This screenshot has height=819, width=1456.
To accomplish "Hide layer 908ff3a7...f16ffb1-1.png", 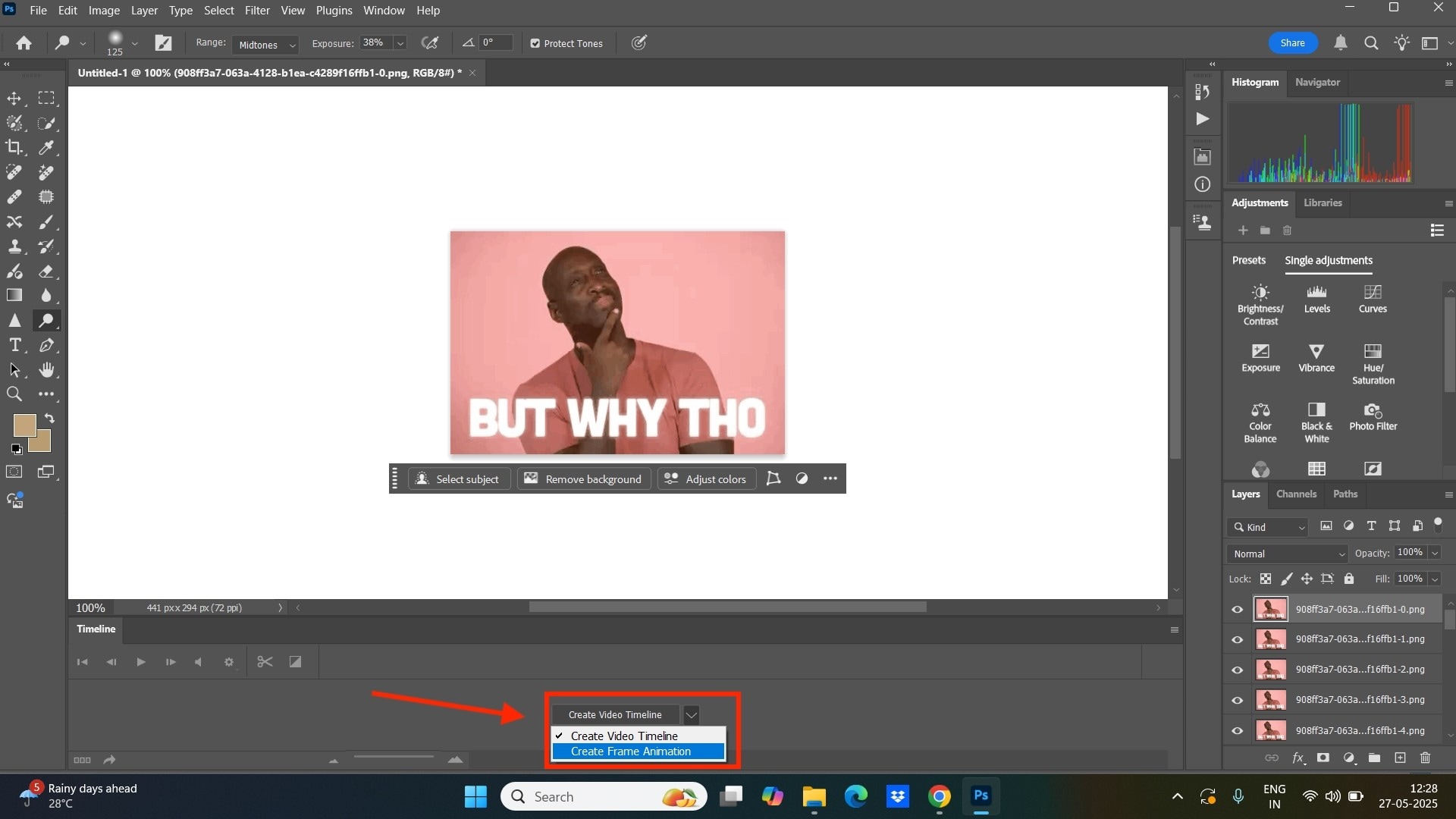I will [x=1238, y=640].
